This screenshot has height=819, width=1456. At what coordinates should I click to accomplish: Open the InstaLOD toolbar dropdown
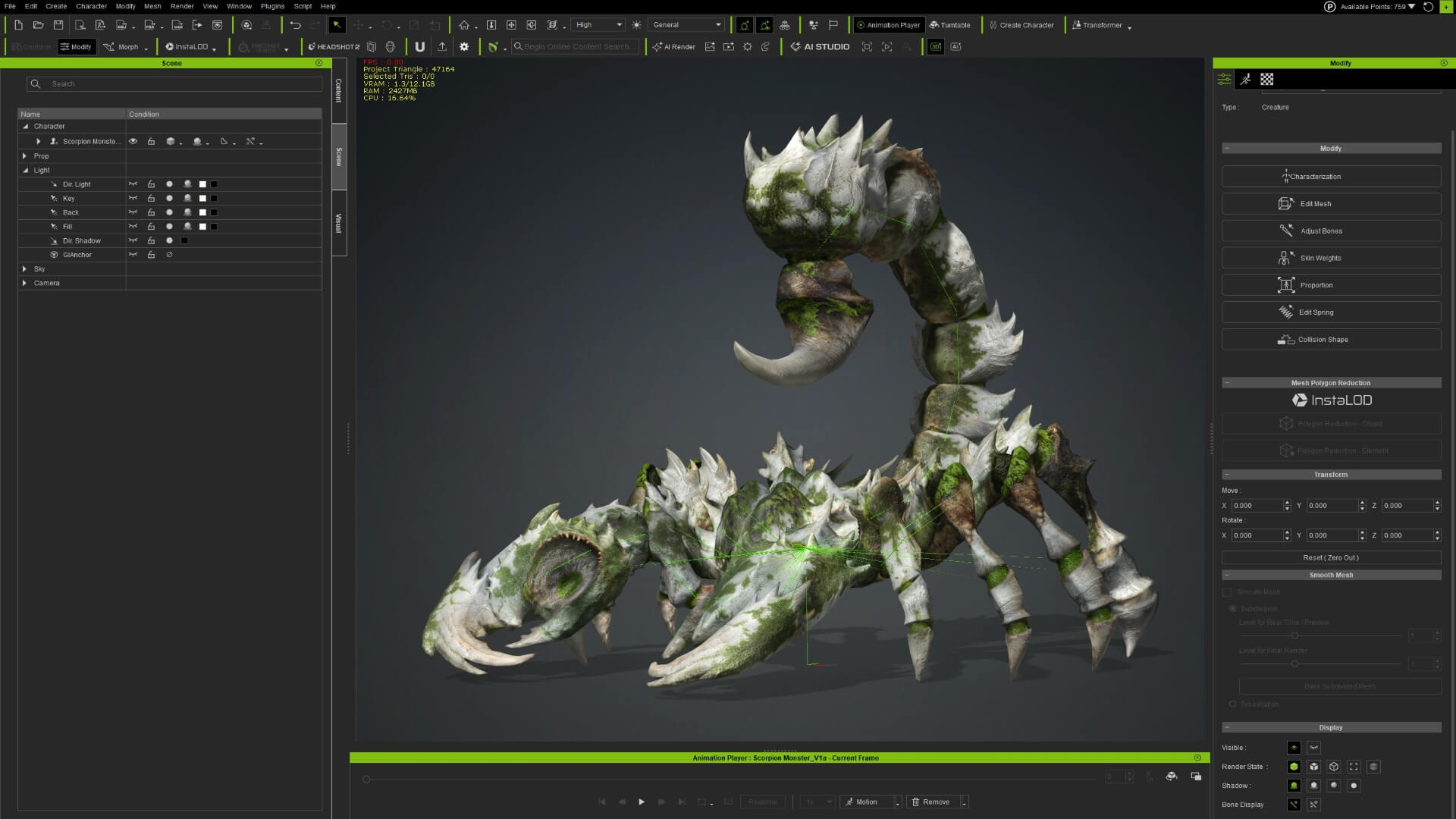[215, 49]
